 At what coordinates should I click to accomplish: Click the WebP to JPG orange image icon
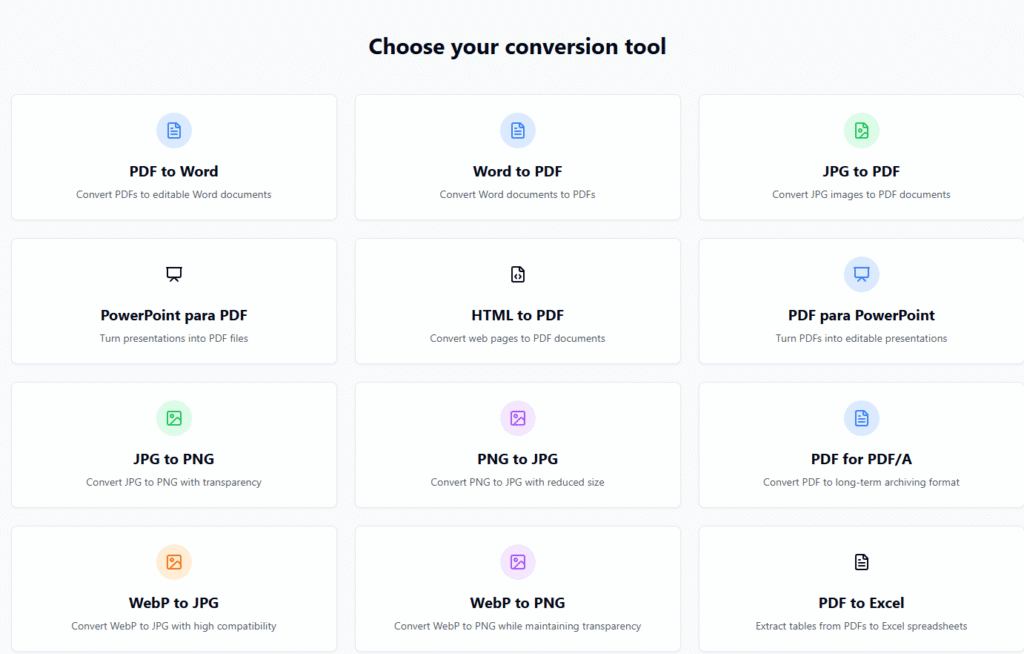(x=174, y=562)
